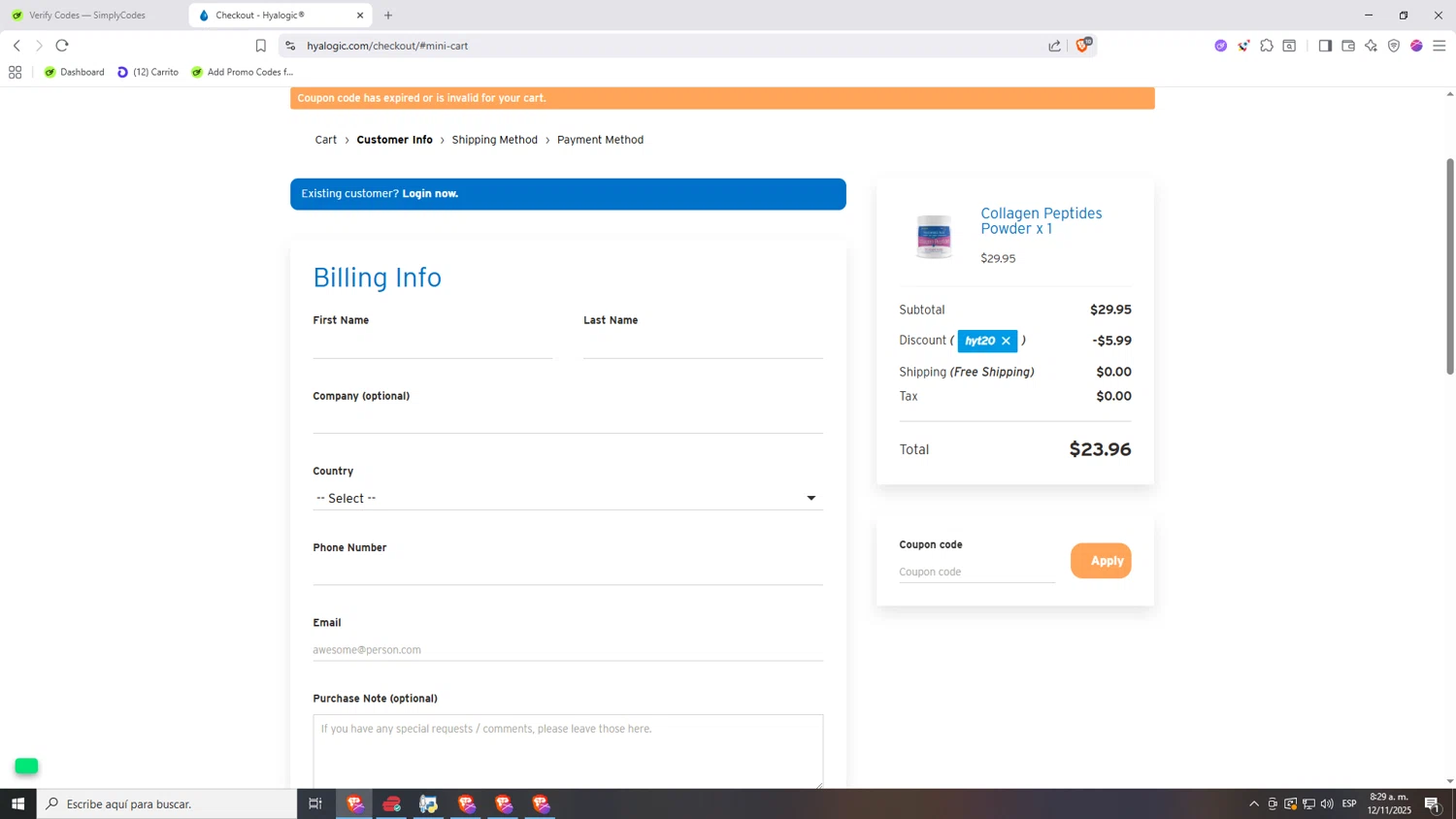The image size is (1456, 819).
Task: Click the Purchase Note text area
Action: coord(568,751)
